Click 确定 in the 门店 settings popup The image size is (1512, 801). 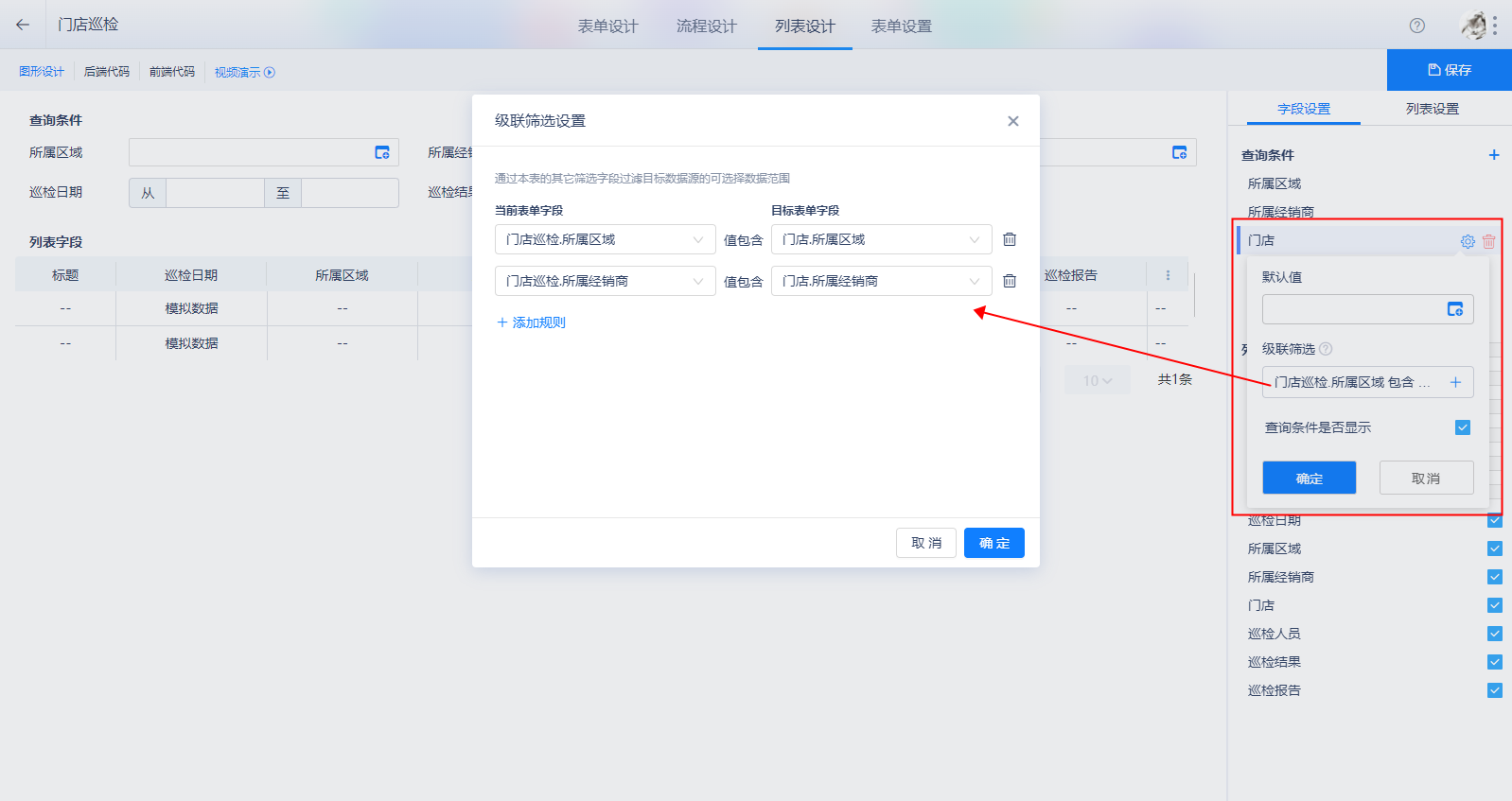(x=1310, y=478)
